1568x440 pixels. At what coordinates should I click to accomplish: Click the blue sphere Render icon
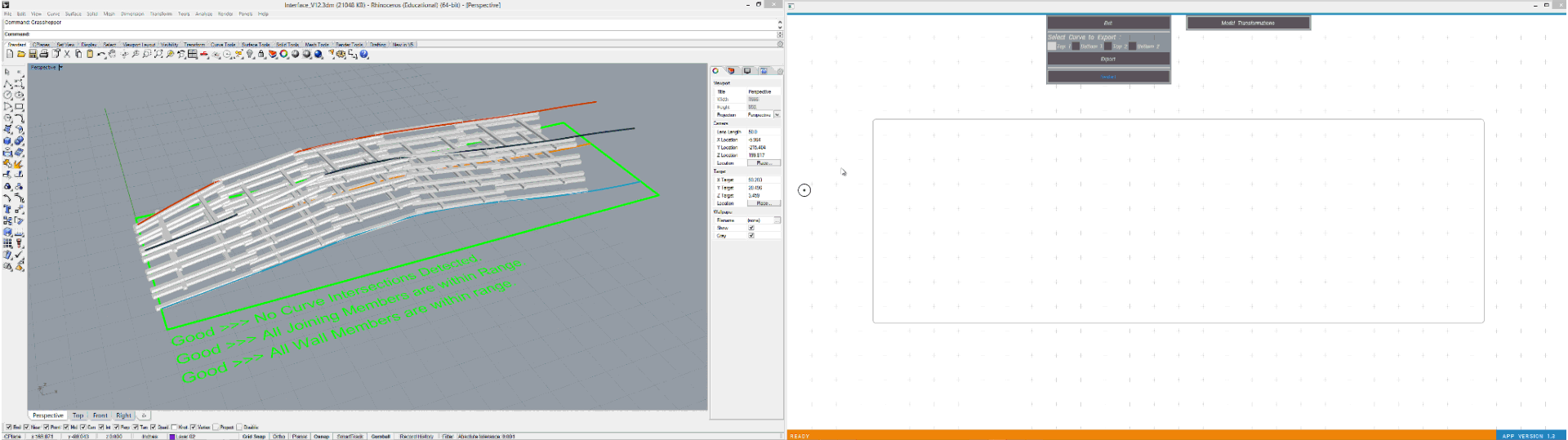tap(318, 54)
